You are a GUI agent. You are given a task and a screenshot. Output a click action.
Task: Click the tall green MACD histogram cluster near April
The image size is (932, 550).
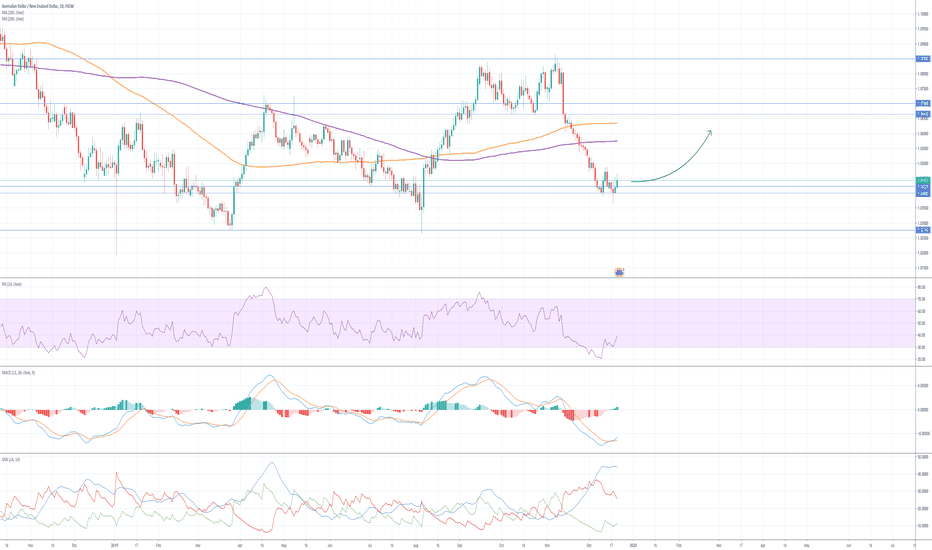(x=243, y=403)
